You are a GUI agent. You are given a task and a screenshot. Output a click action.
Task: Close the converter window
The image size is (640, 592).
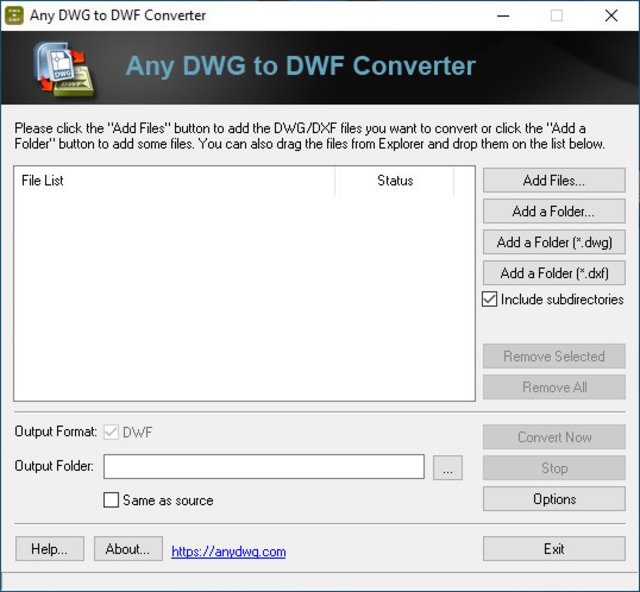(x=611, y=16)
